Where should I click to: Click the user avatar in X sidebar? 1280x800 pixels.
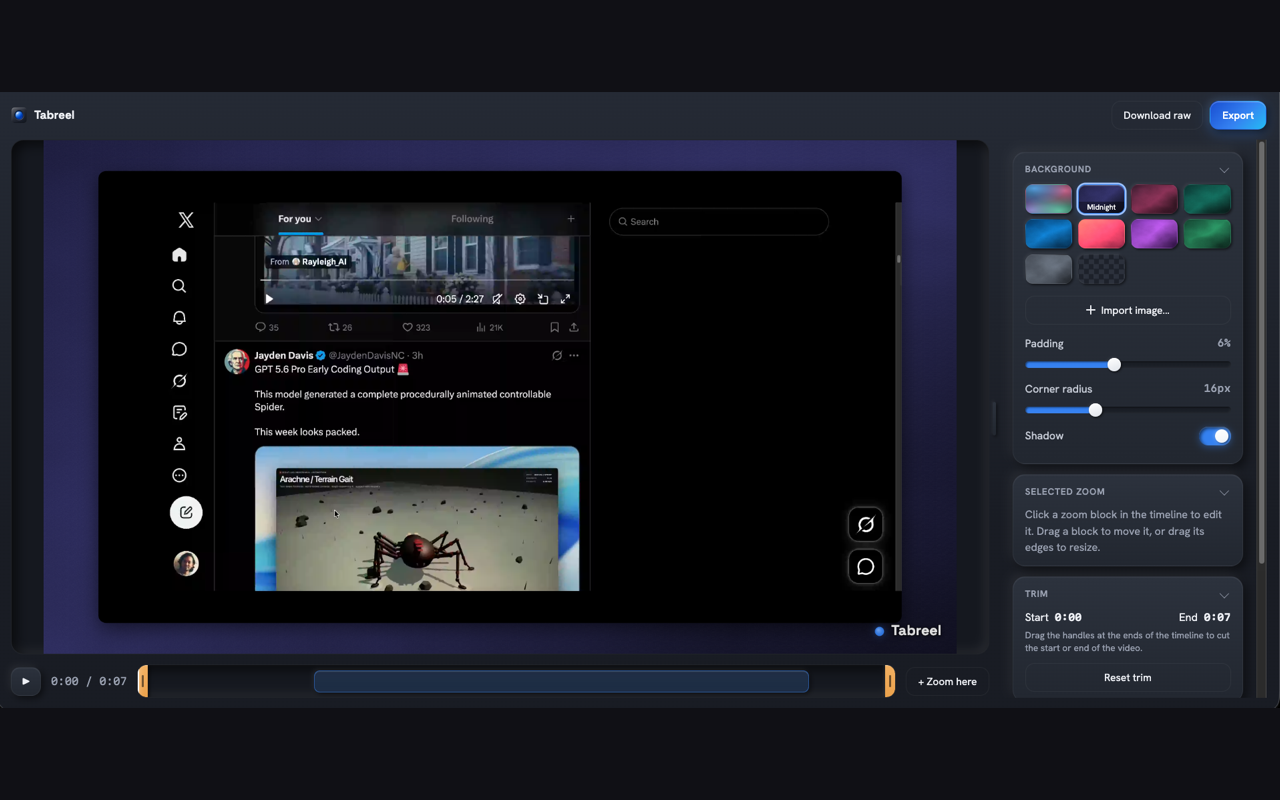pos(186,563)
